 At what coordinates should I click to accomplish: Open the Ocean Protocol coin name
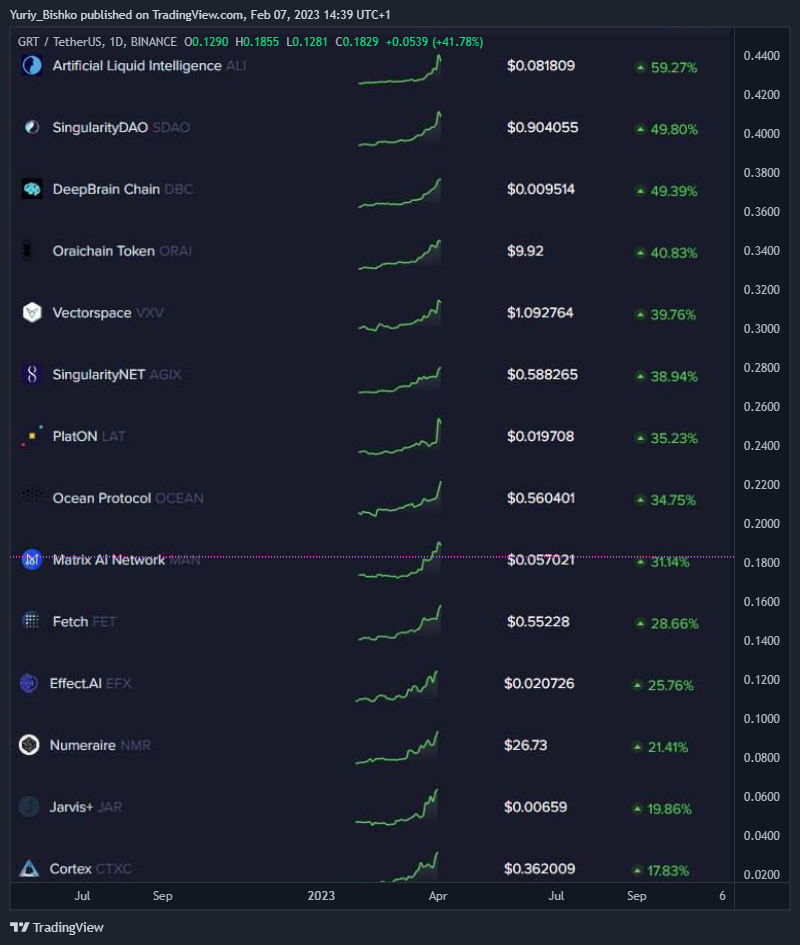[x=102, y=498]
